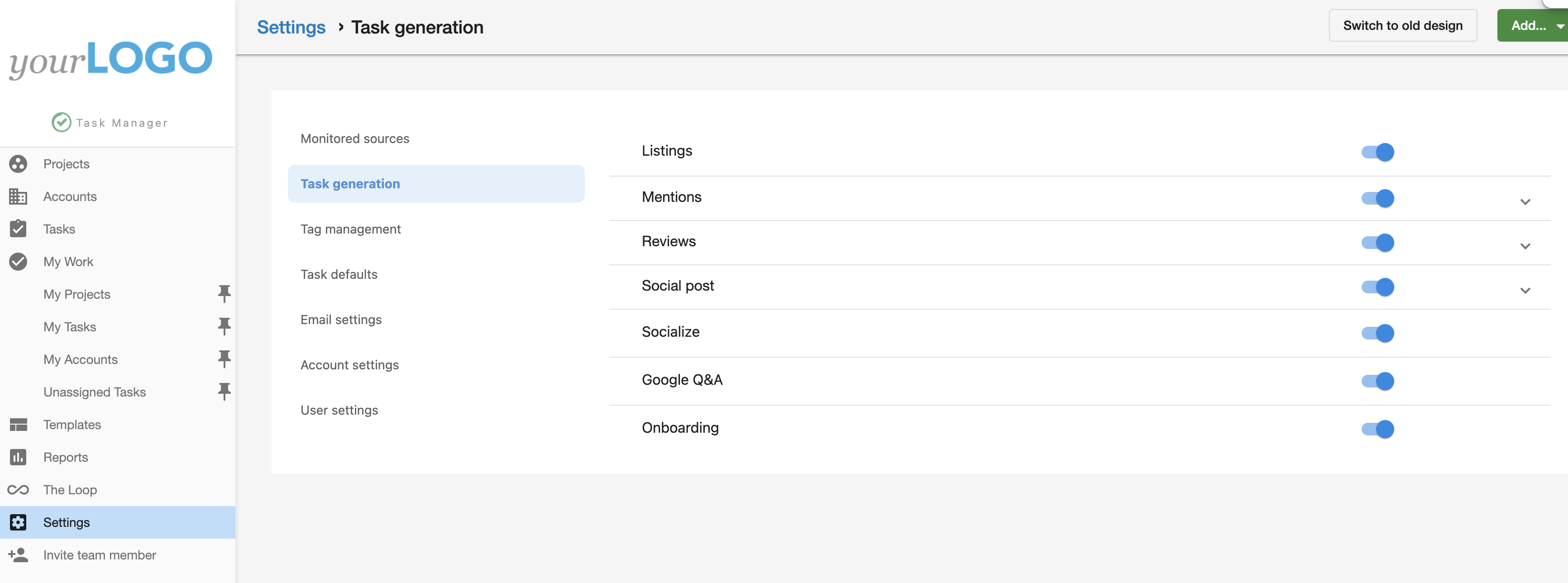Click the Accounts building icon
This screenshot has height=583, width=1568.
click(x=18, y=196)
